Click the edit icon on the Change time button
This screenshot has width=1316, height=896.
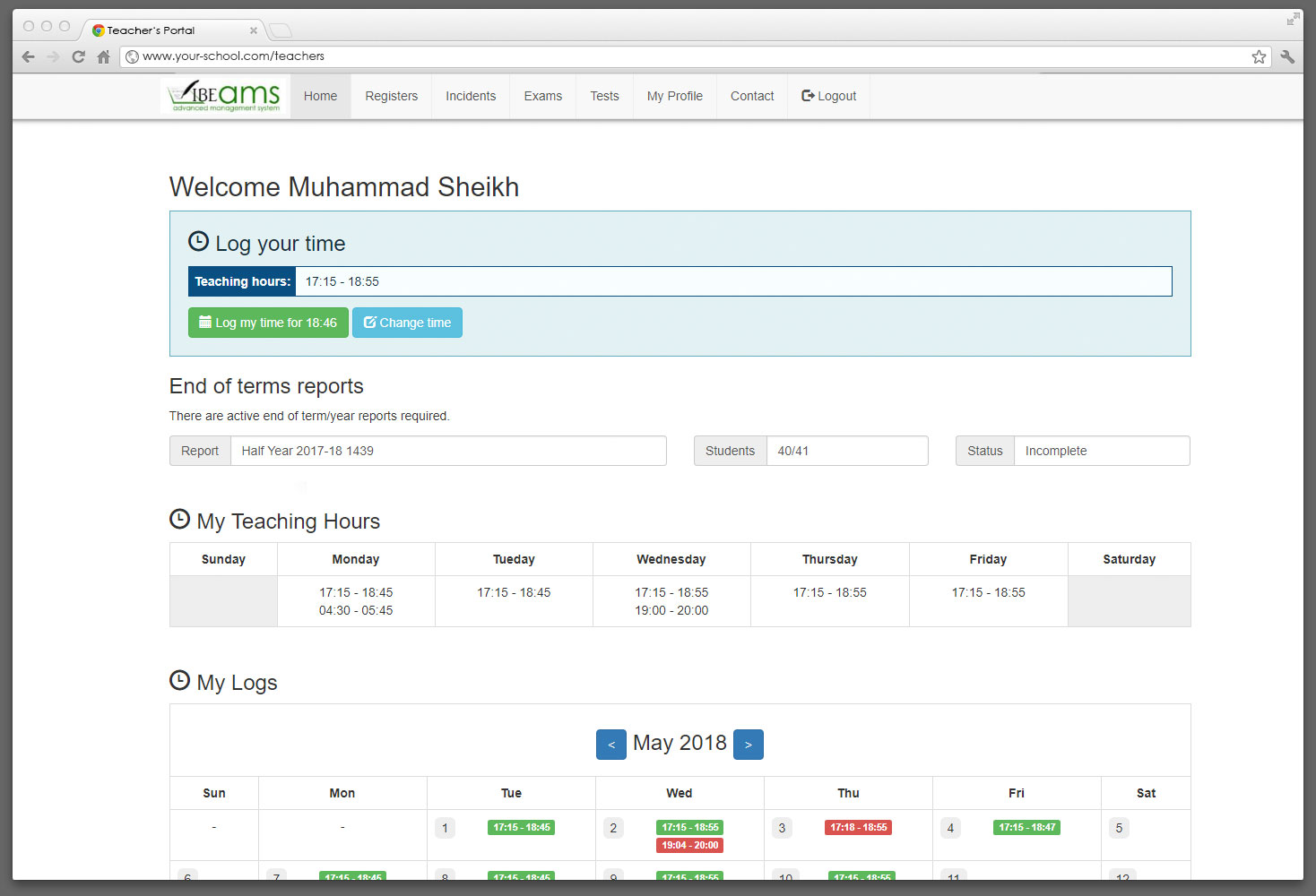point(369,323)
